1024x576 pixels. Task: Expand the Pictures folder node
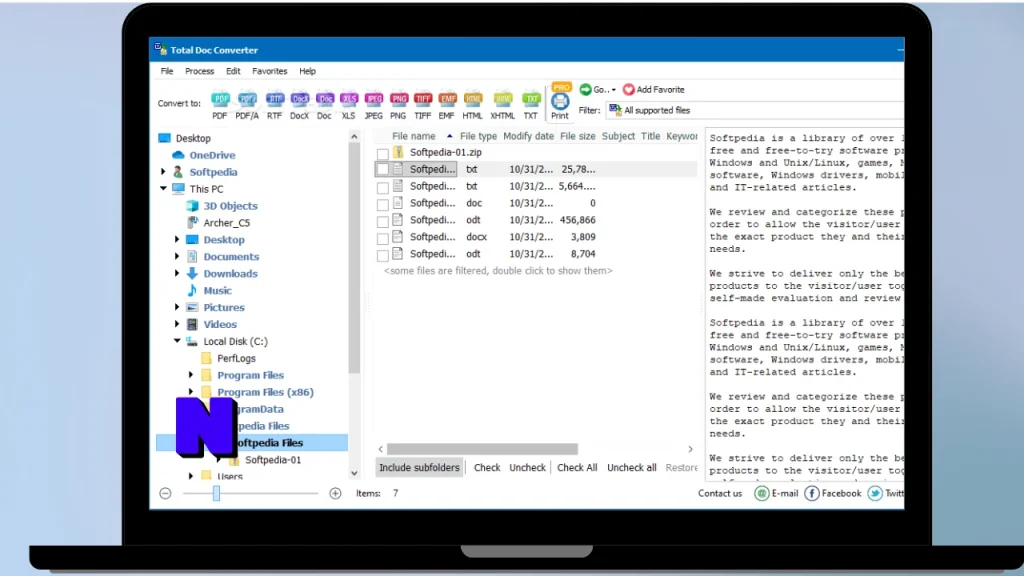click(177, 307)
